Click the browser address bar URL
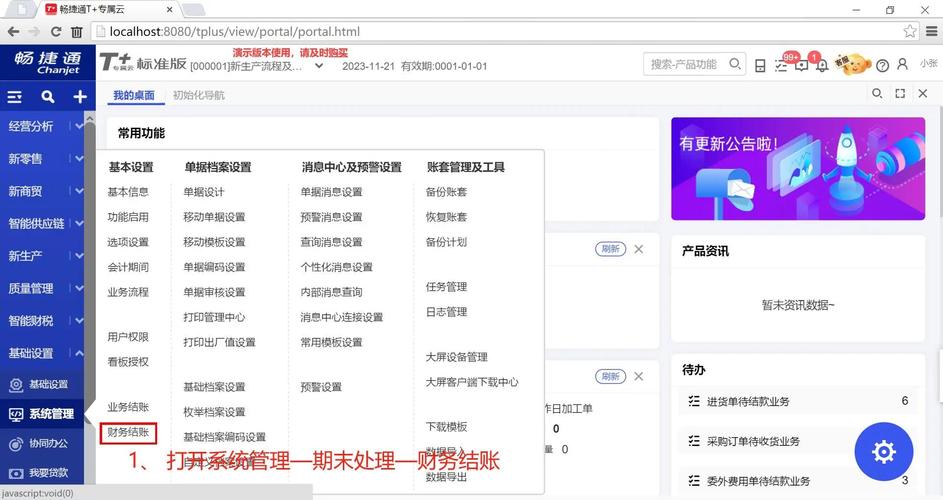Image resolution: width=943 pixels, height=500 pixels. (235, 31)
